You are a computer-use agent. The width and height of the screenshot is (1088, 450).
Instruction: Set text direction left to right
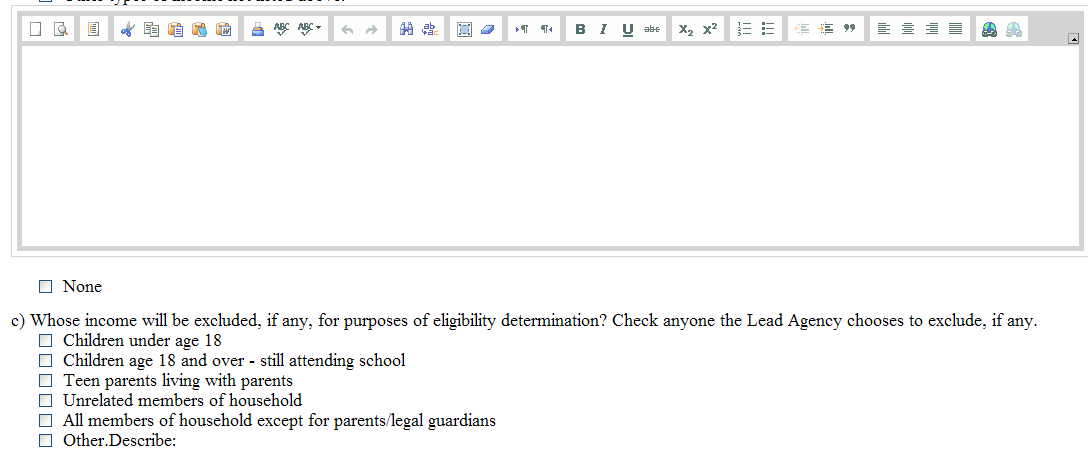click(522, 29)
